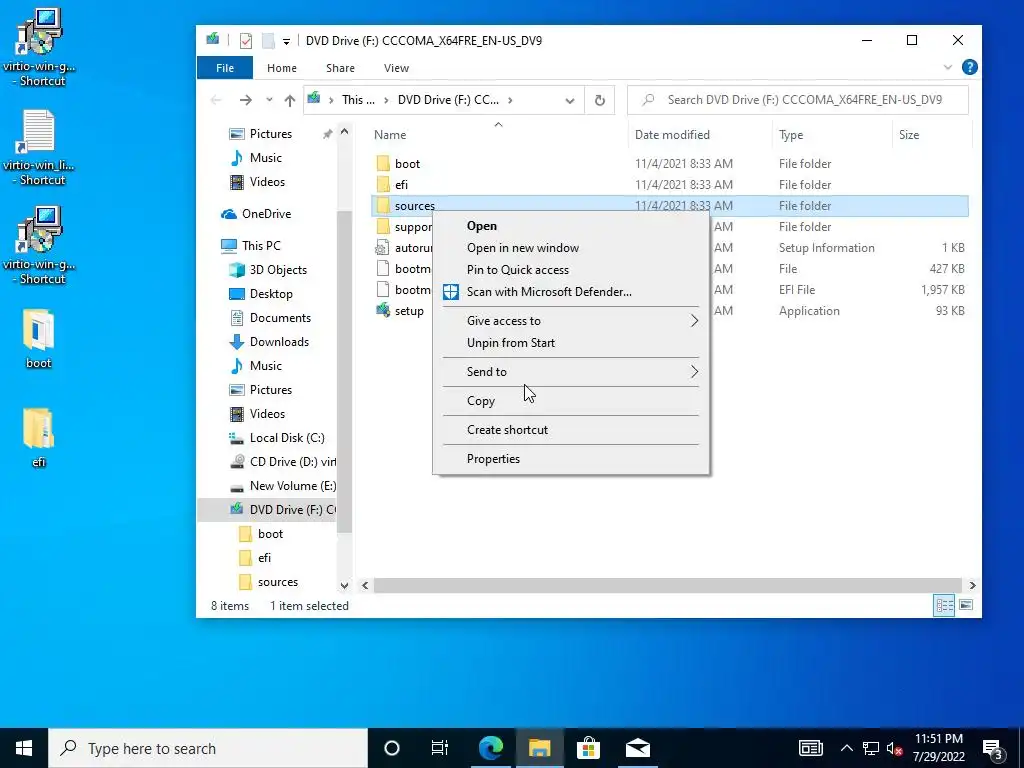Open Task View from the taskbar
This screenshot has width=1024, height=768.
point(440,748)
